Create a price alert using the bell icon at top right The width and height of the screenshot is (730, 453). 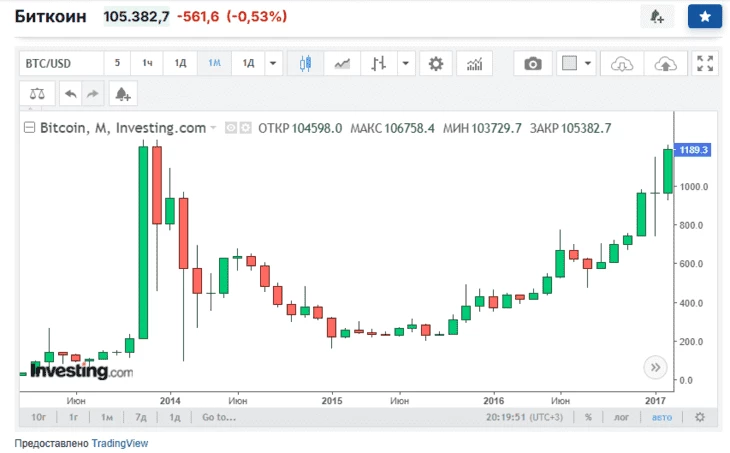click(x=656, y=17)
